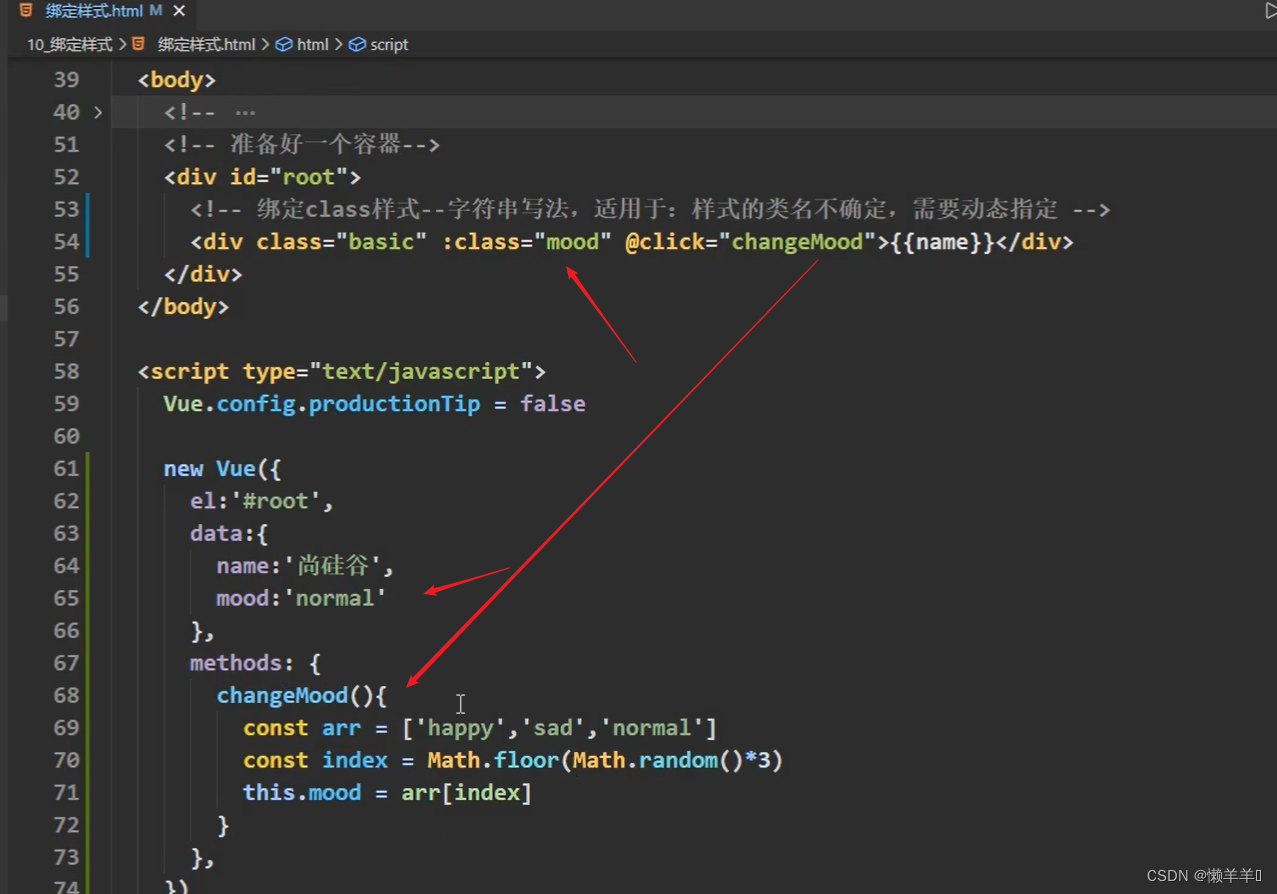
Task: Close the 绑定样式.html editor tab
Action: tap(179, 11)
